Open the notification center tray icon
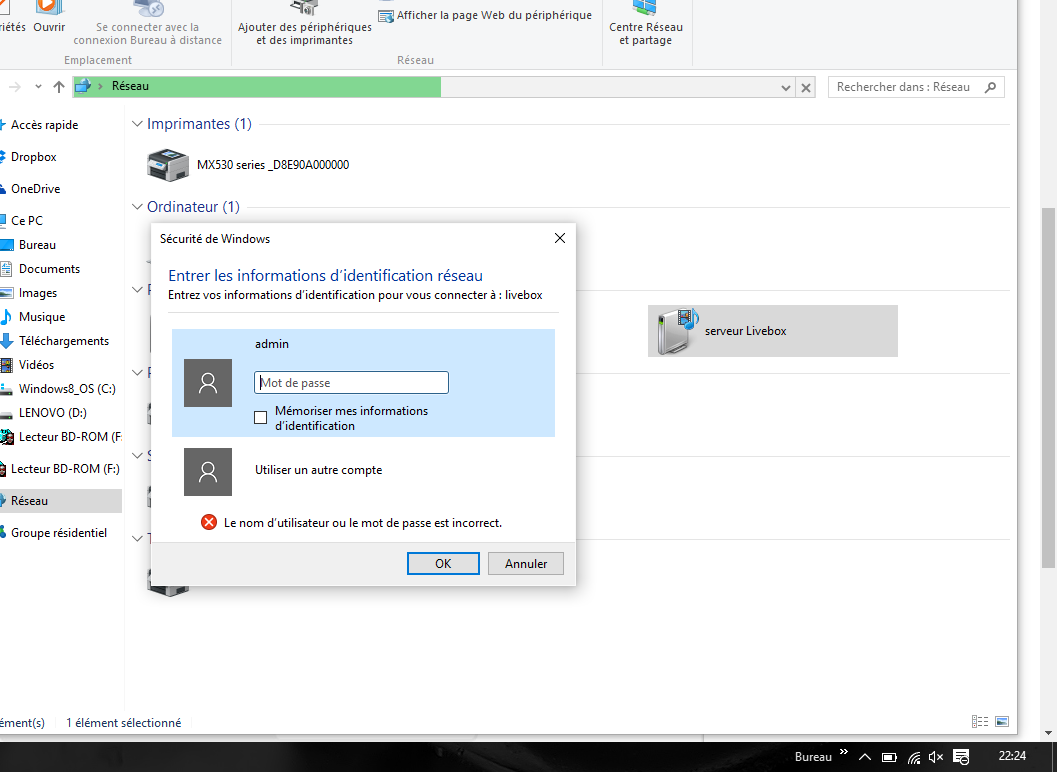 tap(961, 757)
